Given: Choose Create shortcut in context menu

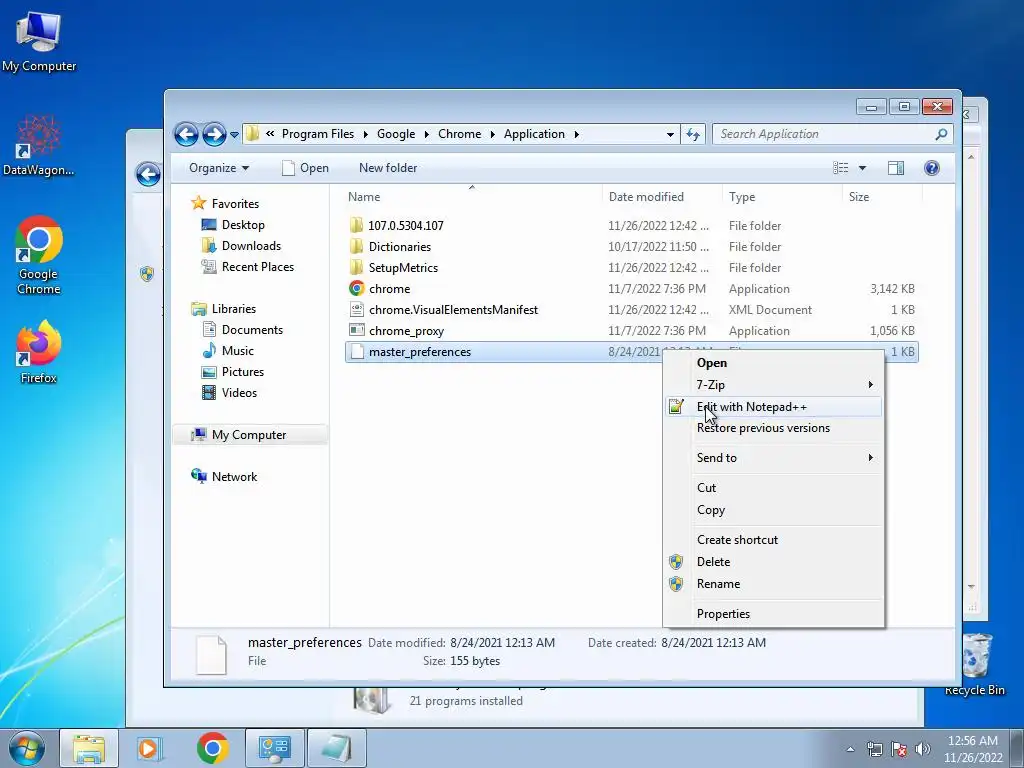Looking at the screenshot, I should point(773,540).
